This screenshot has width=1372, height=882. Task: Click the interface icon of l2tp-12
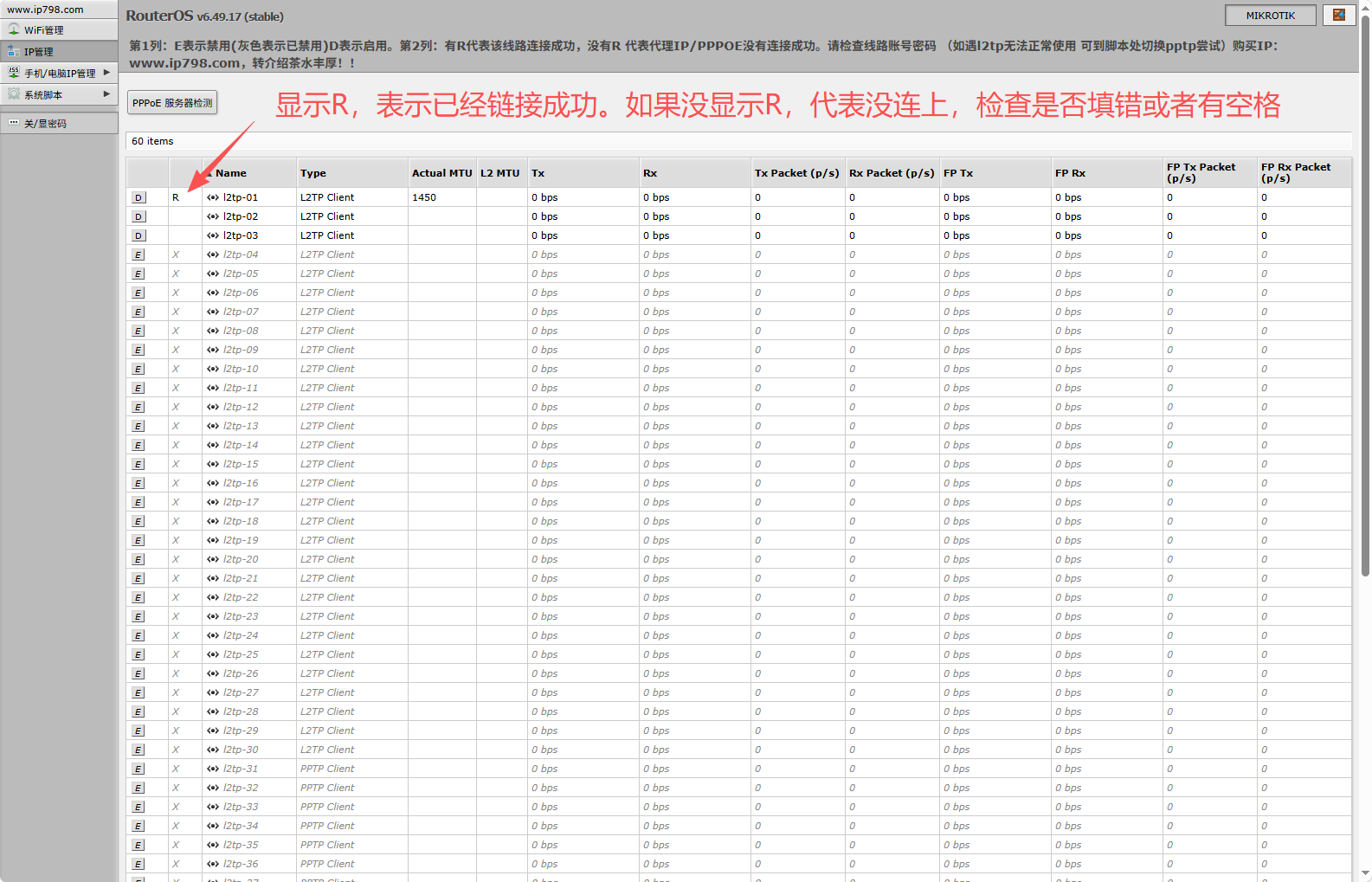point(213,407)
